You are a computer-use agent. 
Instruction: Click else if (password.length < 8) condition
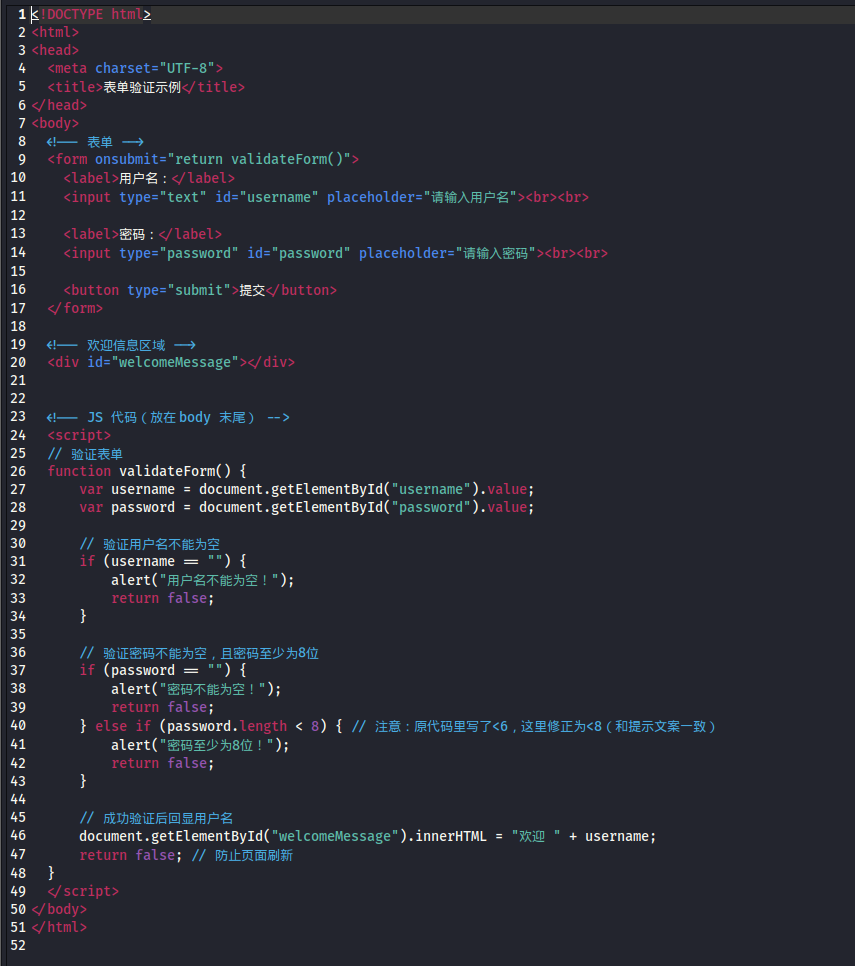point(211,726)
